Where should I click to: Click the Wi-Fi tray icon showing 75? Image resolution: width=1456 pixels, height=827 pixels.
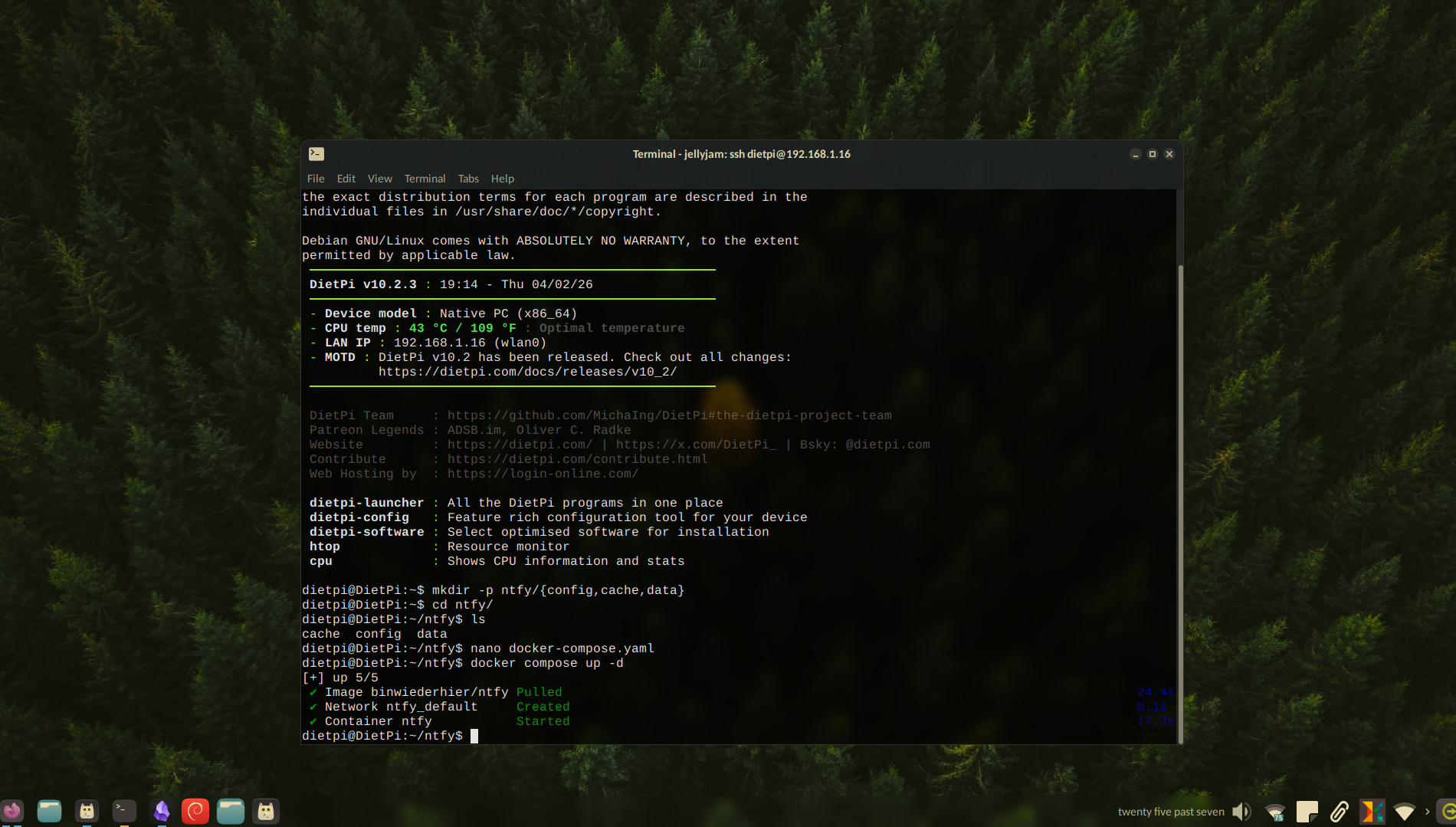pyautogui.click(x=1275, y=812)
